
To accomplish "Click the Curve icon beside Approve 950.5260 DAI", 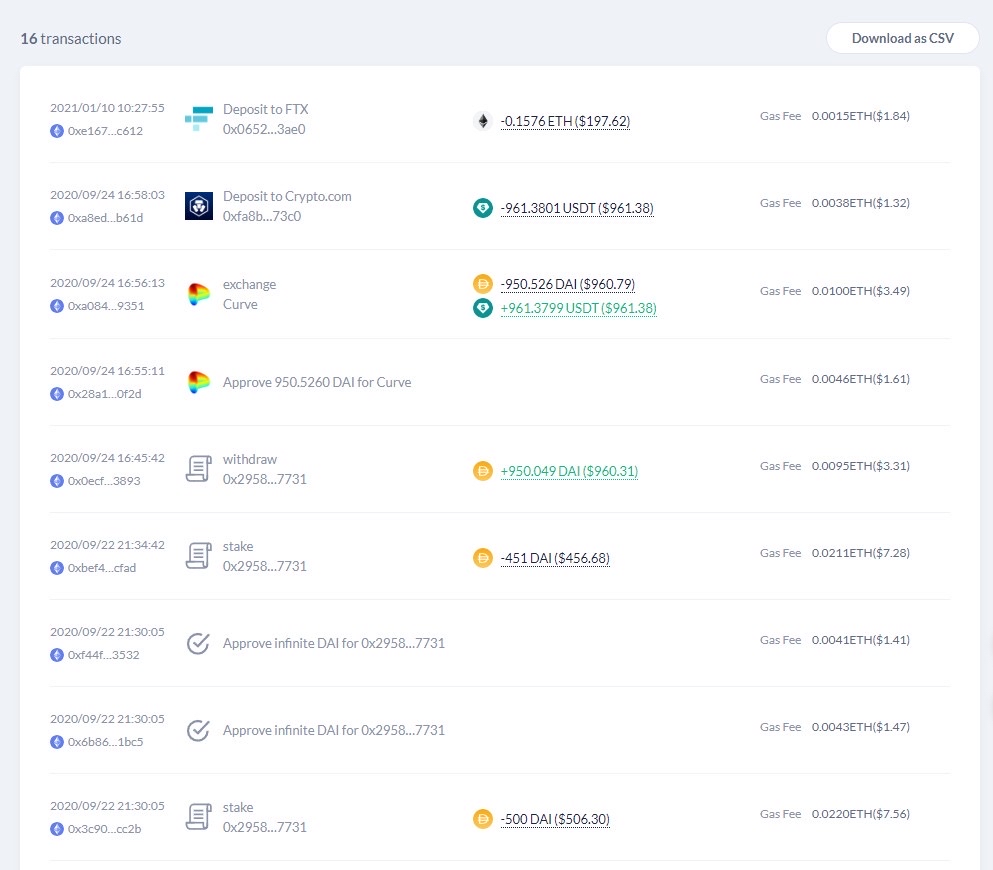I will tap(199, 382).
